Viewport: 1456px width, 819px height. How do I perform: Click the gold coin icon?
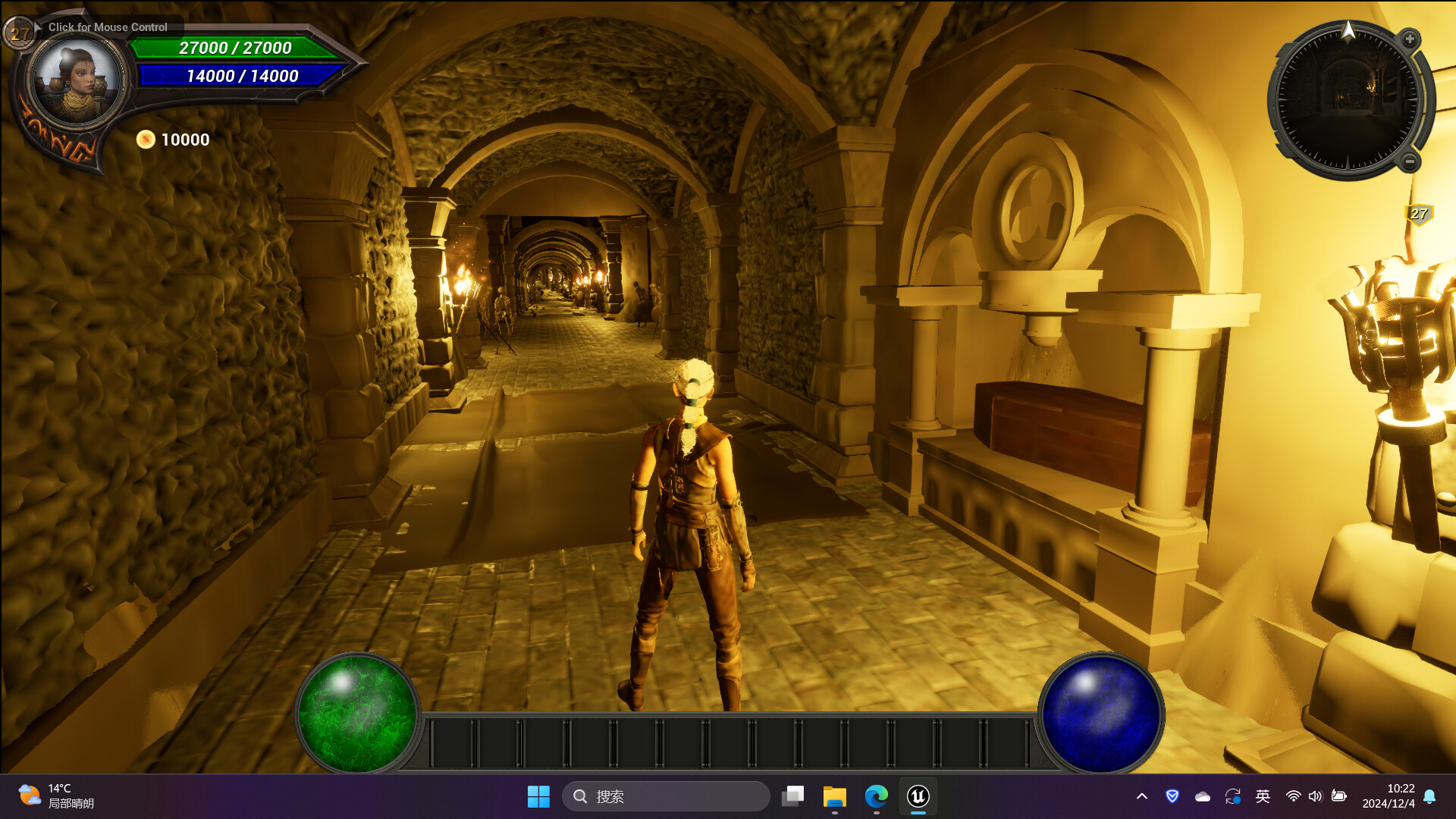[146, 140]
